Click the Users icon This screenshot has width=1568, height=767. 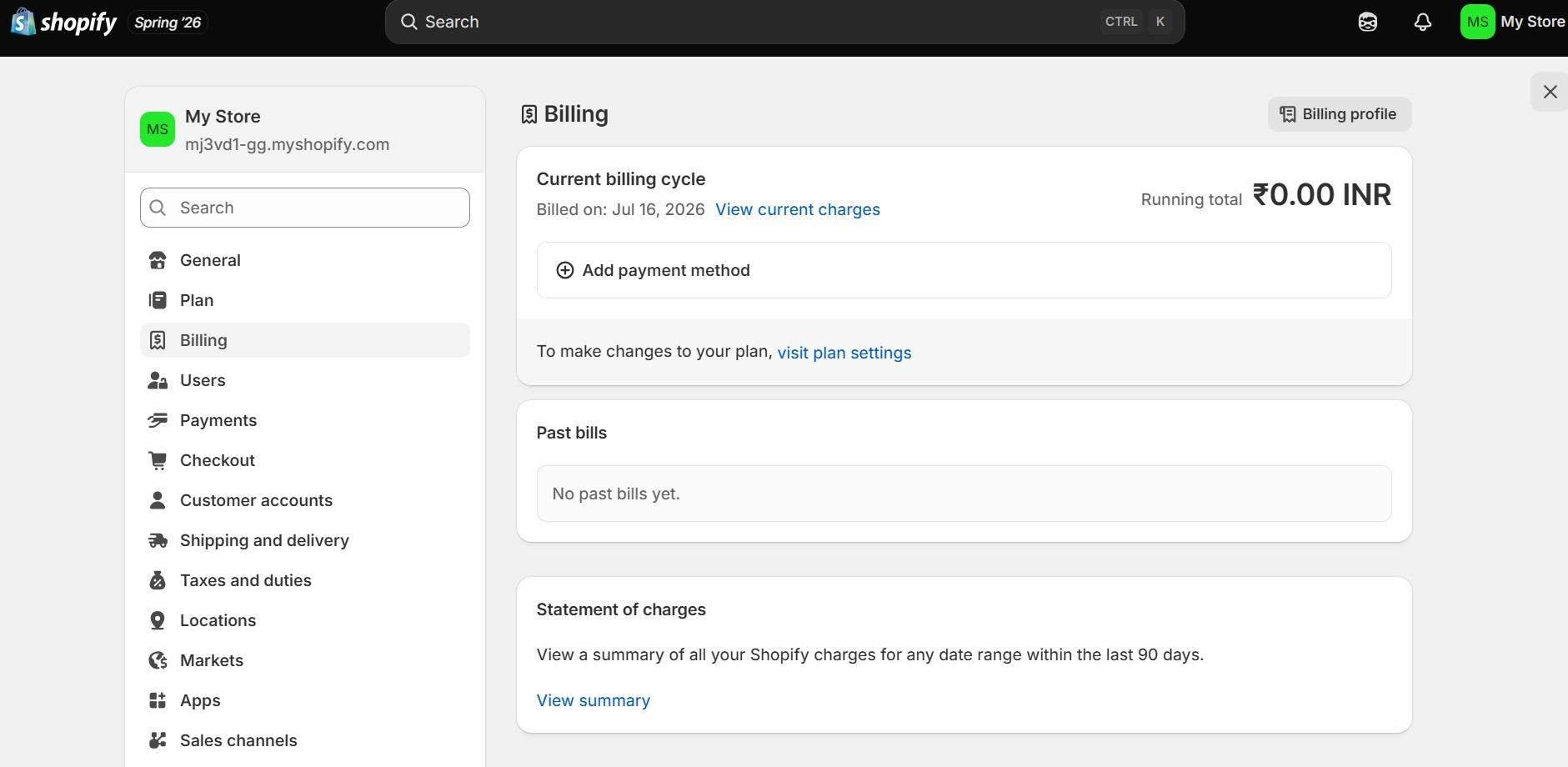pyautogui.click(x=158, y=380)
